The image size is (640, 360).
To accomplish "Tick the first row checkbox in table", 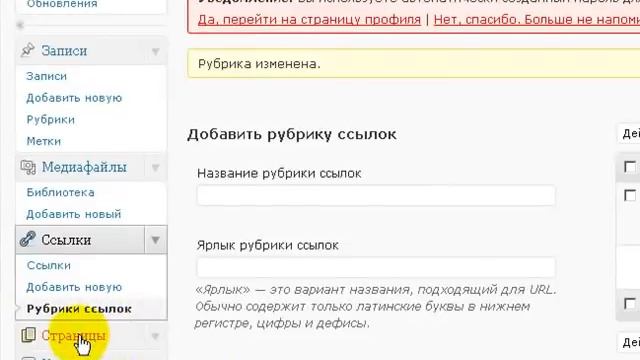I will click(630, 195).
